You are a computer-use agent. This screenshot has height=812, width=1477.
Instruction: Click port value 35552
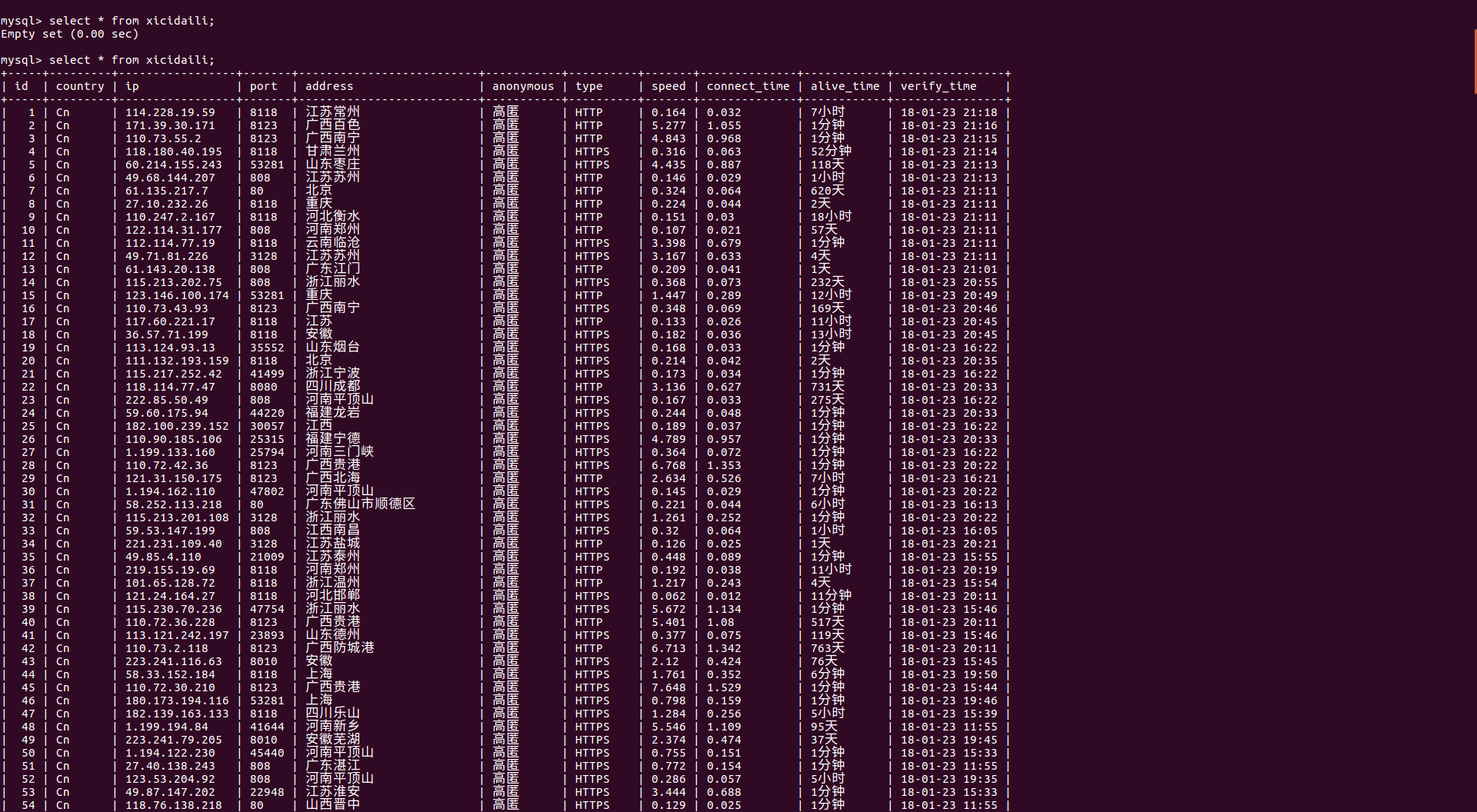click(267, 348)
